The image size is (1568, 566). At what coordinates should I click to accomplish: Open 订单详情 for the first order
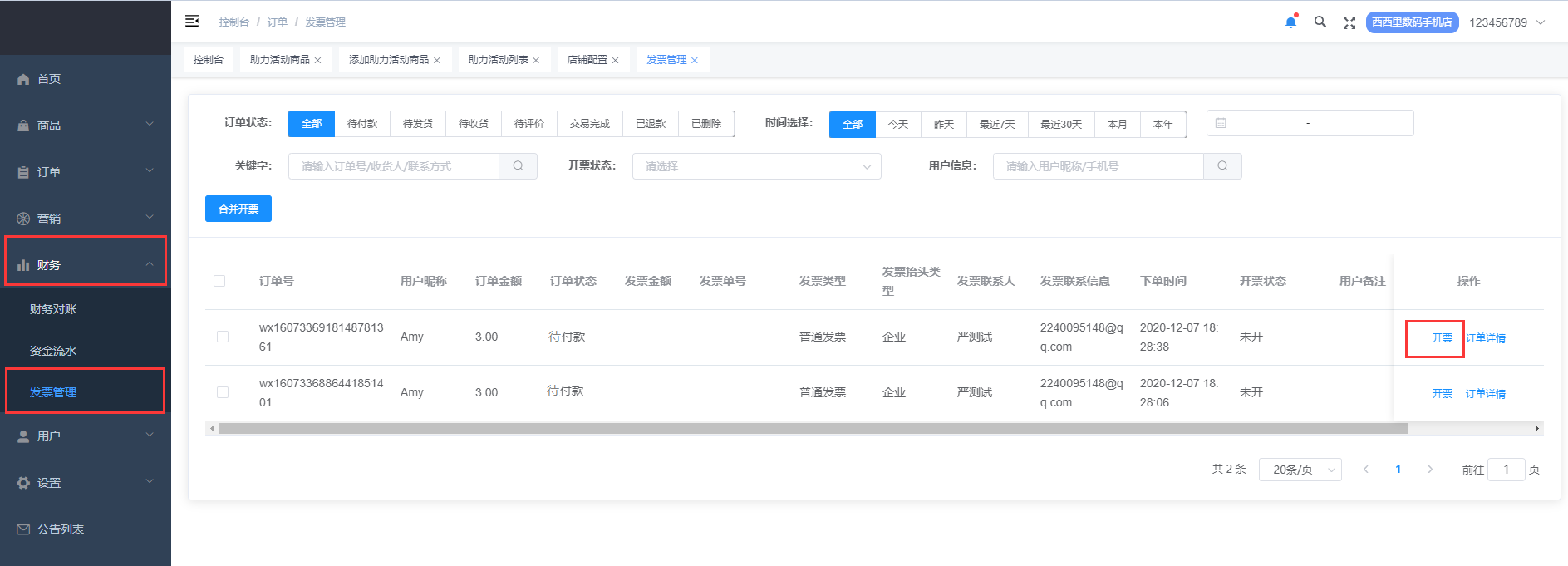pos(1485,338)
